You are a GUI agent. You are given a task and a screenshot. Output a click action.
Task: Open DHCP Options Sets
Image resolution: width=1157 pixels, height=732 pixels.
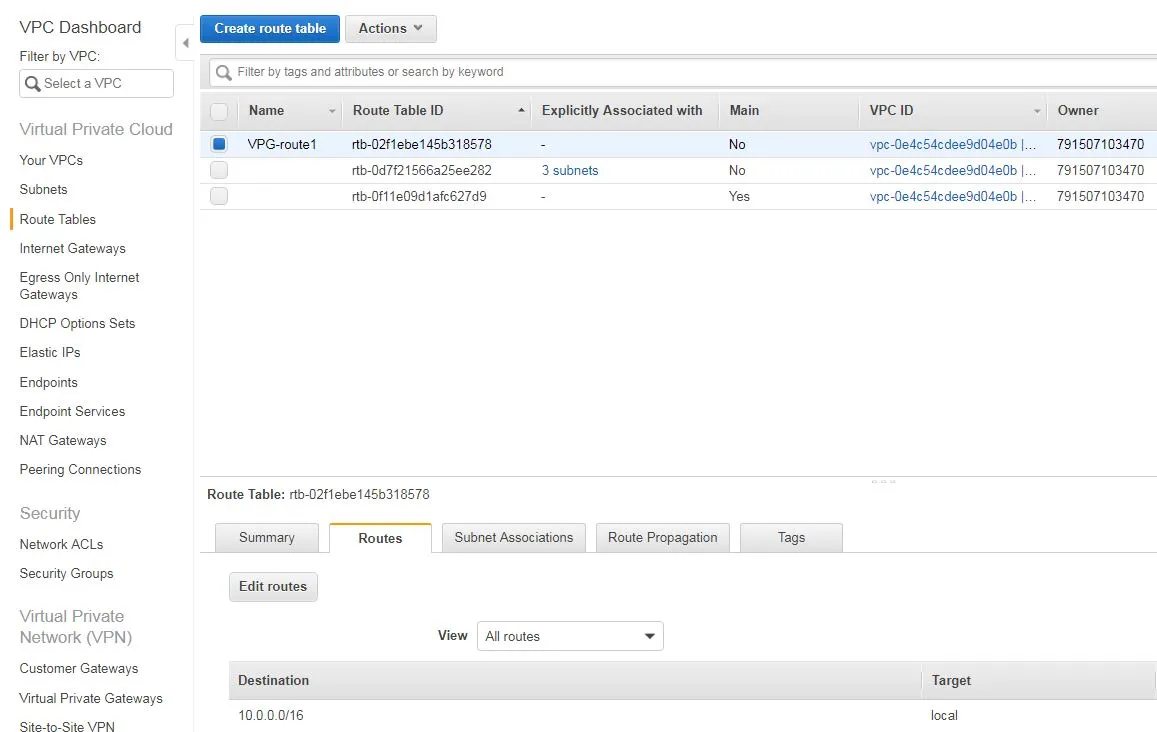point(77,323)
